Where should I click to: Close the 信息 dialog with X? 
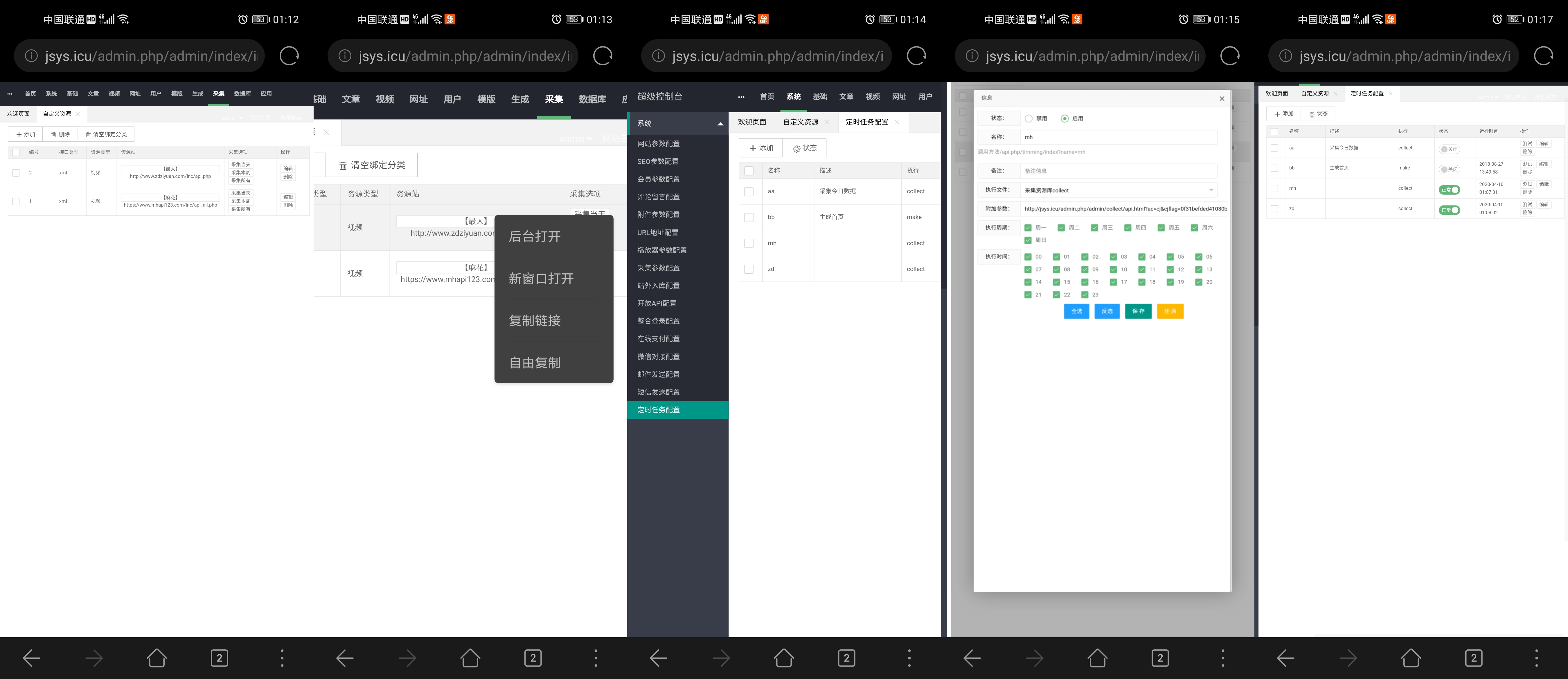1222,99
